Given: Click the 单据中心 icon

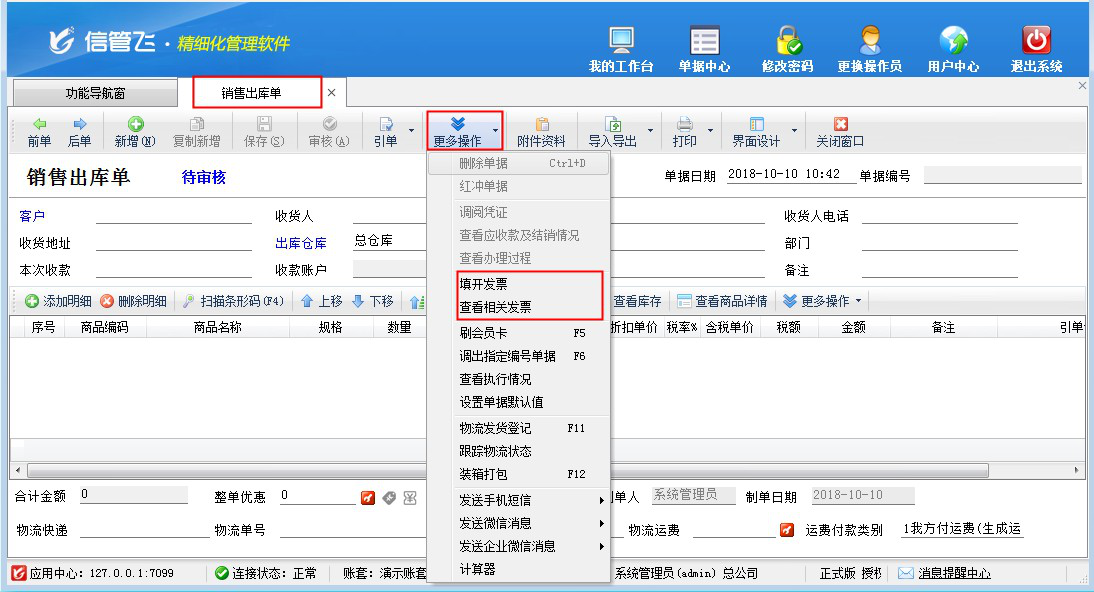Looking at the screenshot, I should (x=704, y=41).
